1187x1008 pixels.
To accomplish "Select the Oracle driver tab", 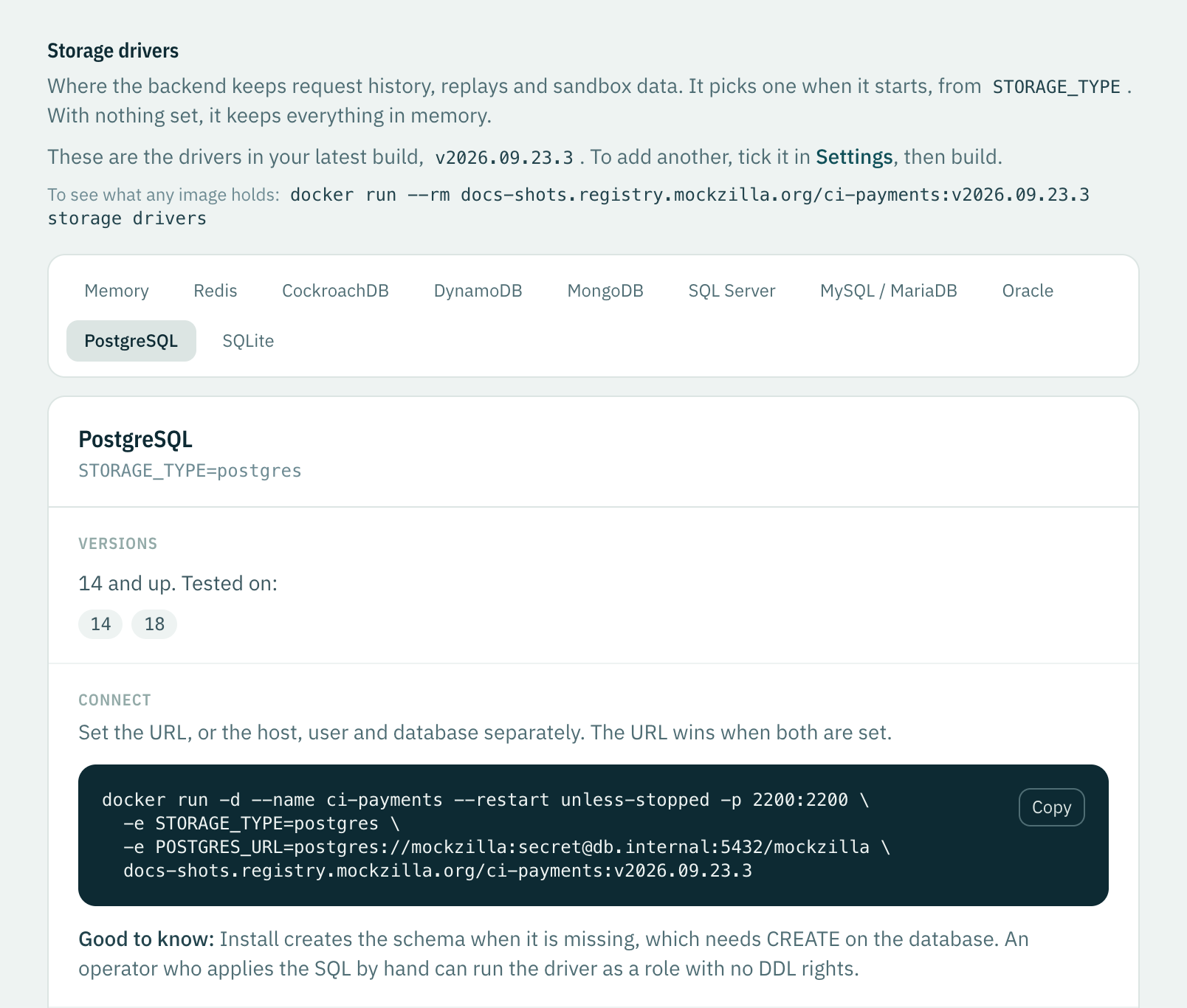I will tap(1028, 291).
